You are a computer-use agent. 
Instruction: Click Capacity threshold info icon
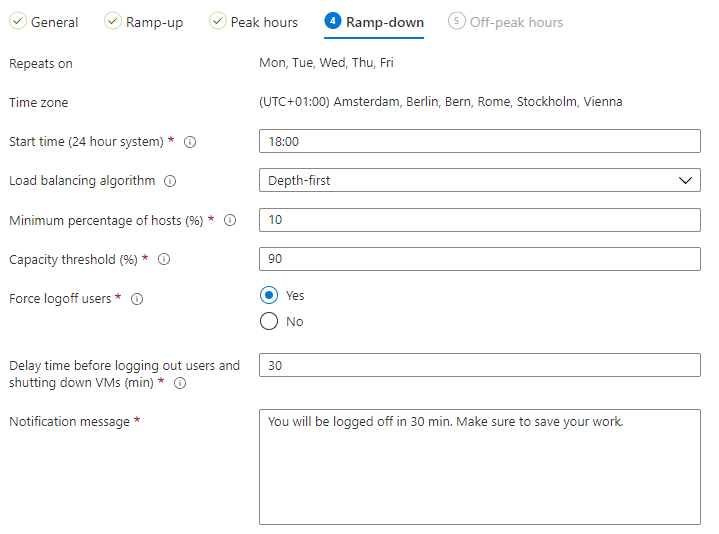164,259
